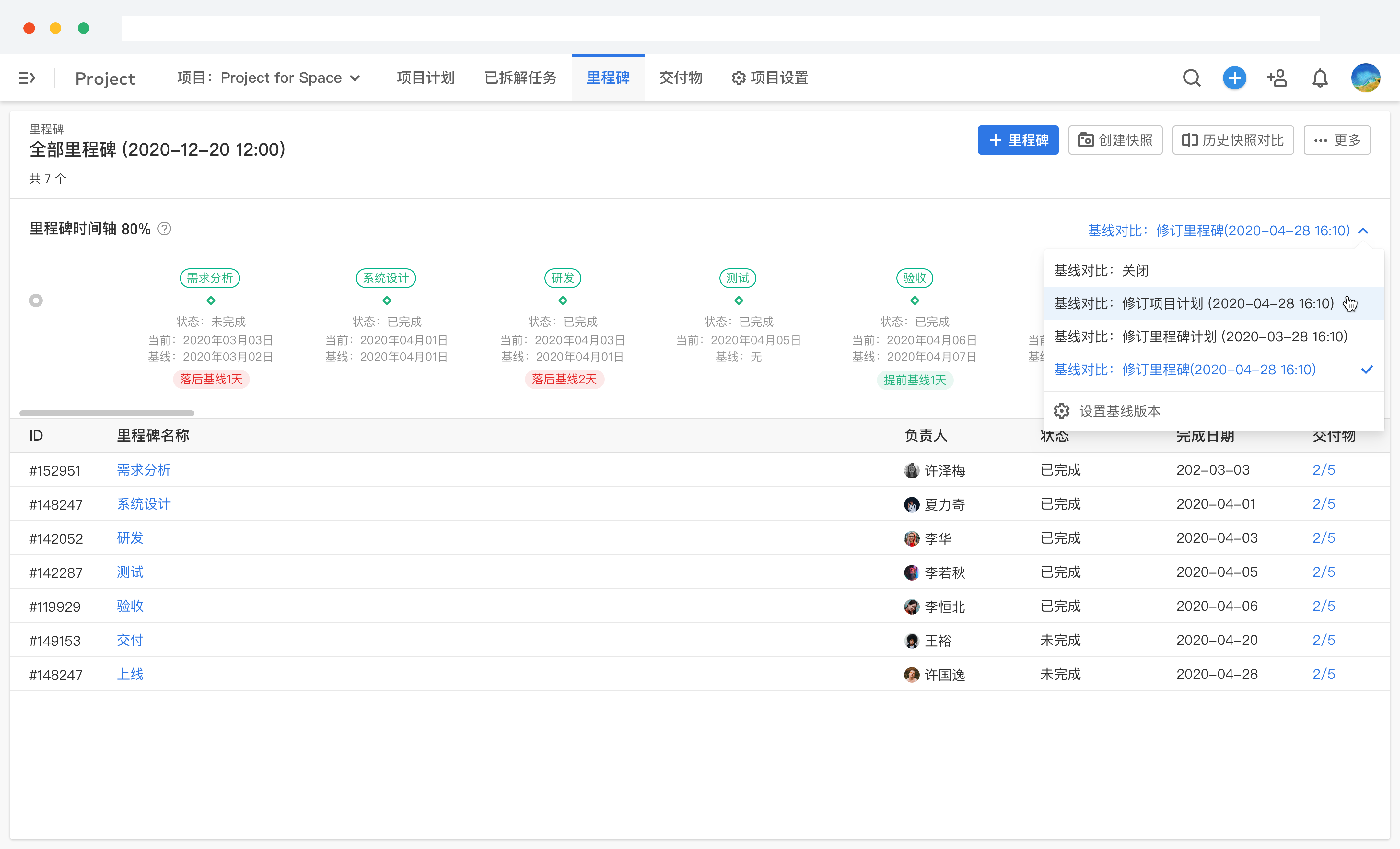1400x849 pixels.
Task: Open the notifications bell
Action: click(1320, 78)
